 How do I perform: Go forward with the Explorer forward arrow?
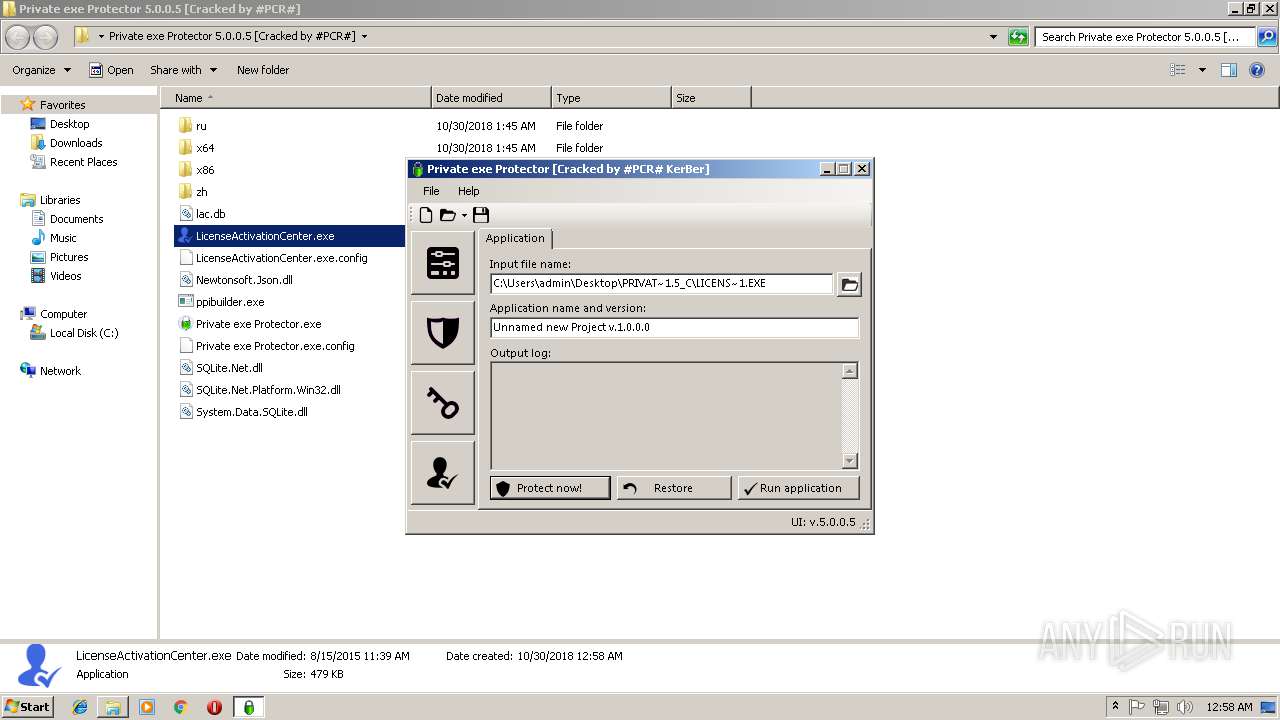[x=45, y=37]
